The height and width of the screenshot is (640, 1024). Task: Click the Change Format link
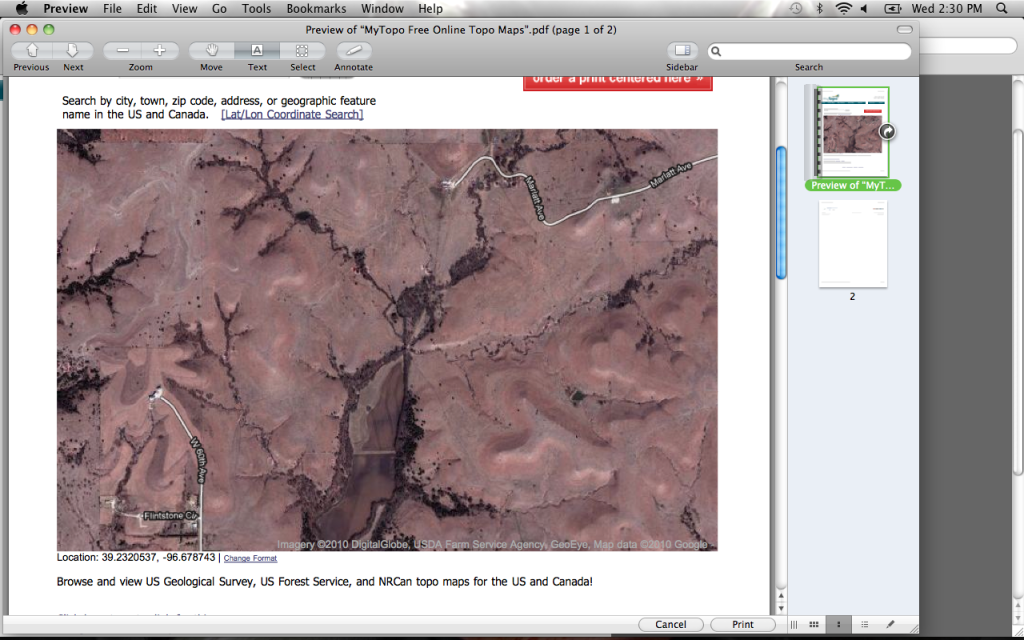[x=250, y=558]
